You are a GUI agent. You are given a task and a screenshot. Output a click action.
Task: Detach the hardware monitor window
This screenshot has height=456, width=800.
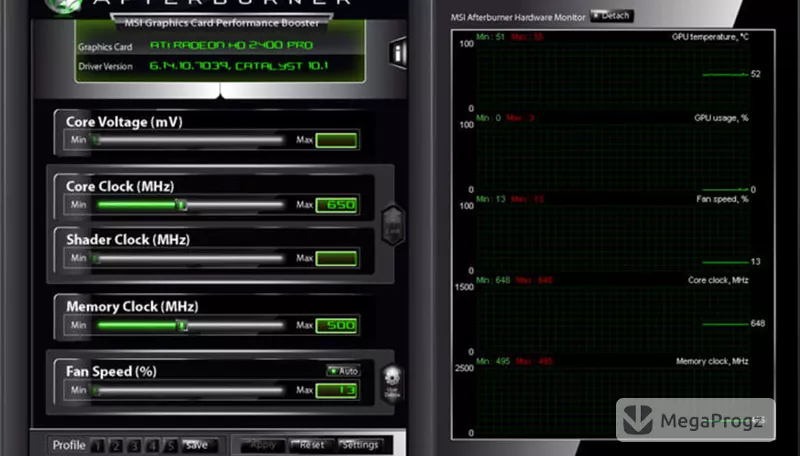[x=611, y=16]
